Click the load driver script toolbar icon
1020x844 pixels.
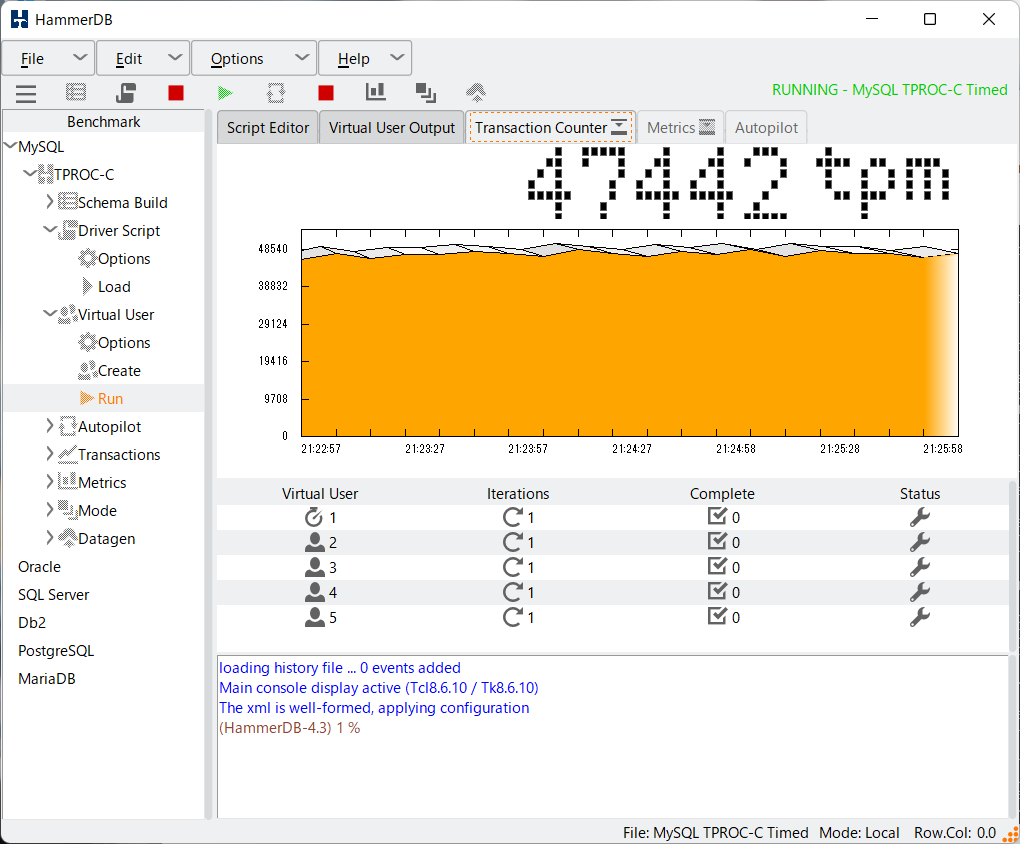126,93
